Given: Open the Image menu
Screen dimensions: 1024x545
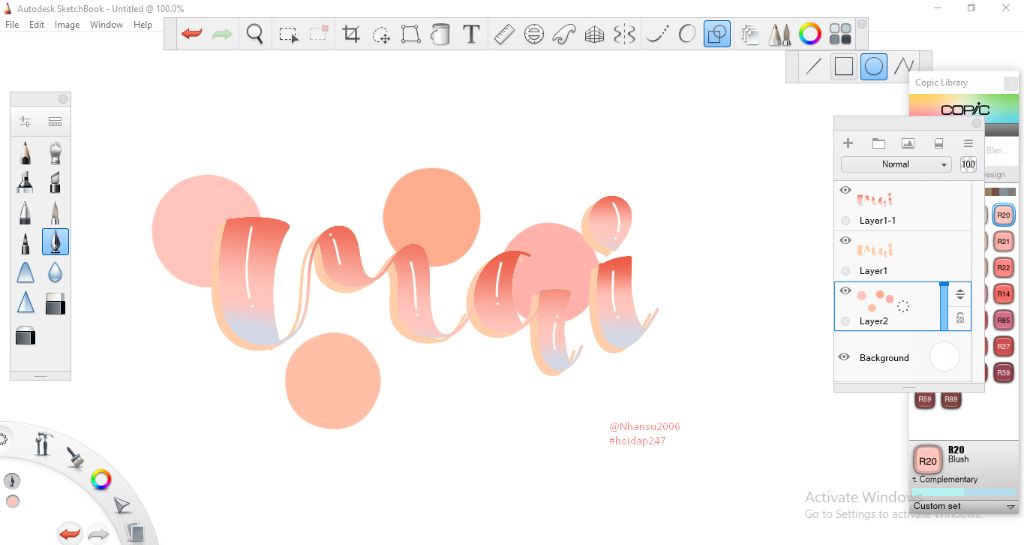Looking at the screenshot, I should click(x=67, y=25).
